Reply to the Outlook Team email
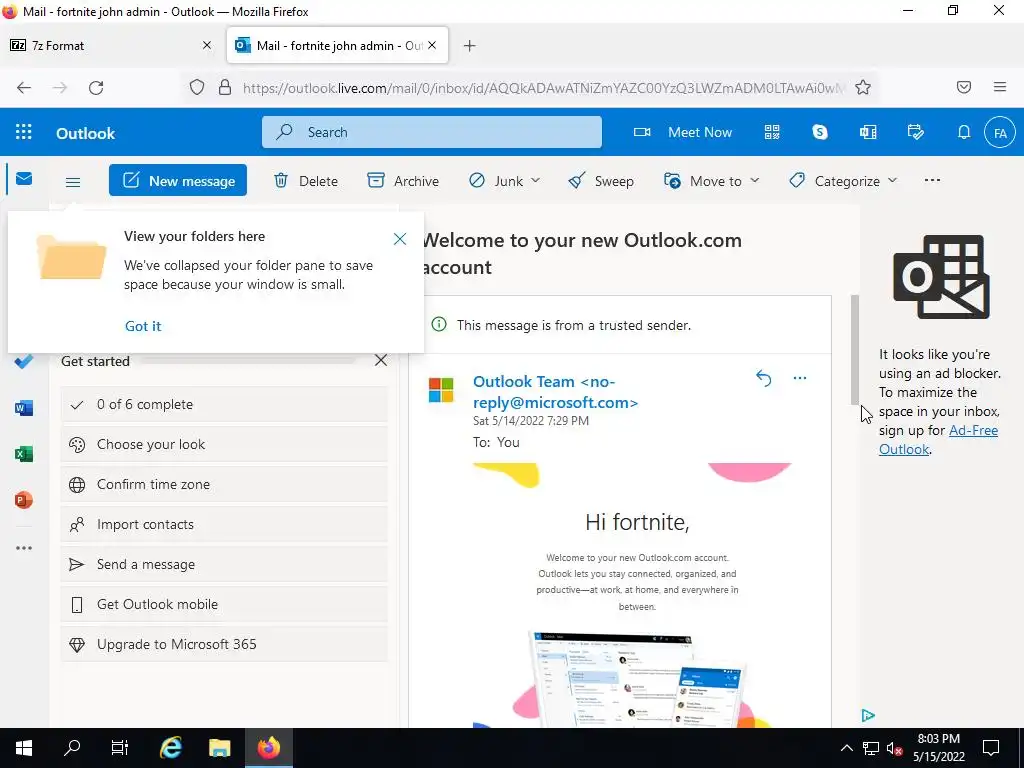 pos(763,378)
